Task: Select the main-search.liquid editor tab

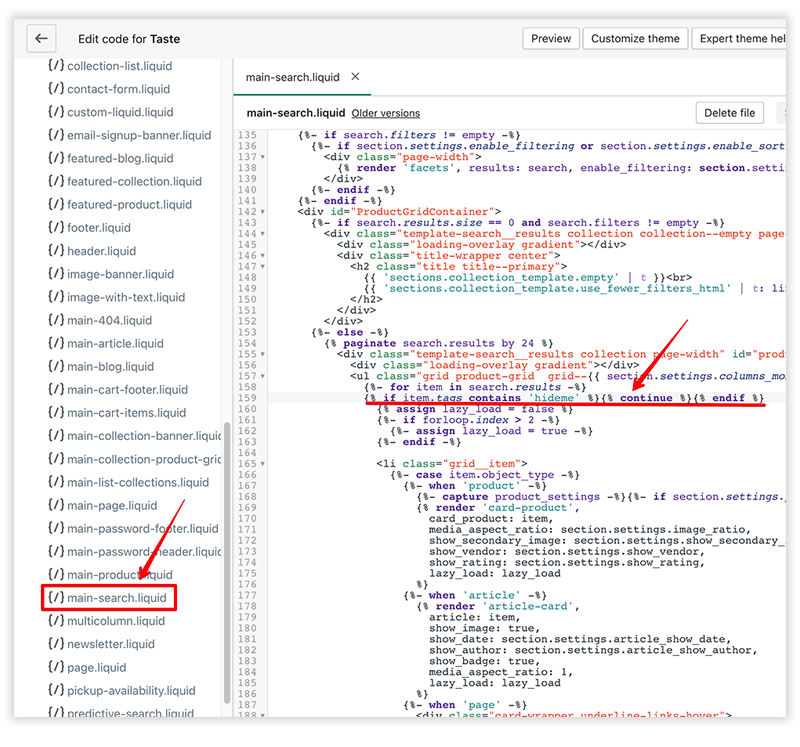Action: (293, 77)
